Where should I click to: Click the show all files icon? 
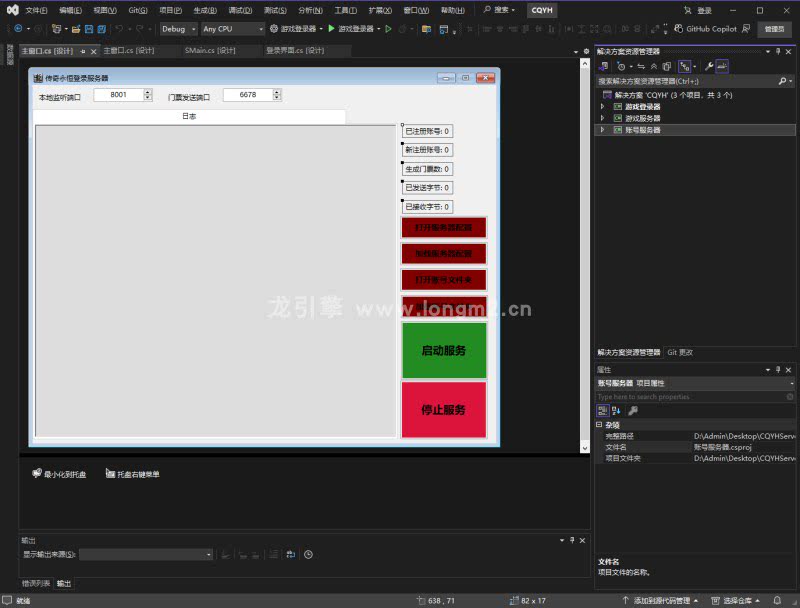[x=666, y=66]
